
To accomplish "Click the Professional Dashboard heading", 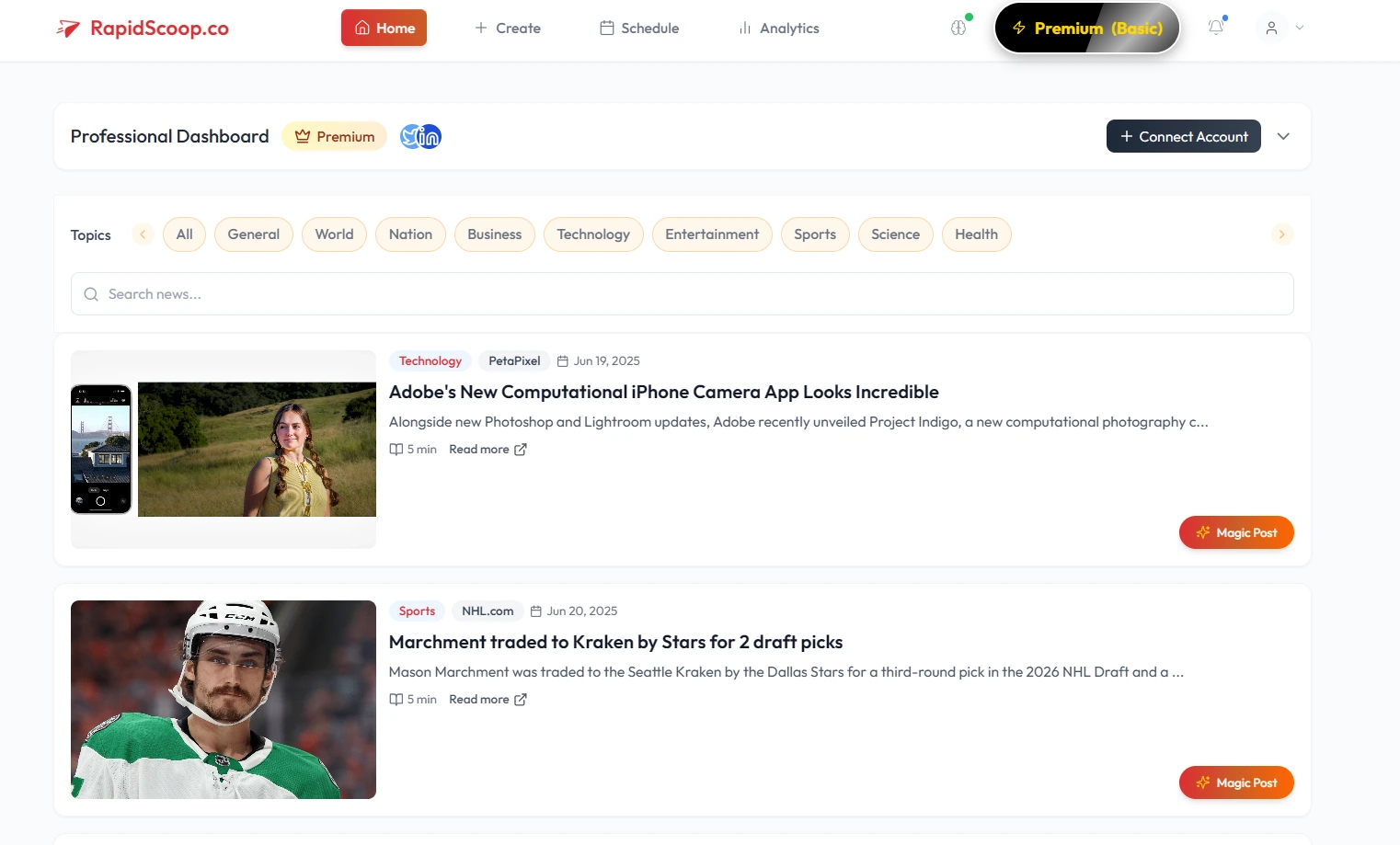I will [170, 137].
